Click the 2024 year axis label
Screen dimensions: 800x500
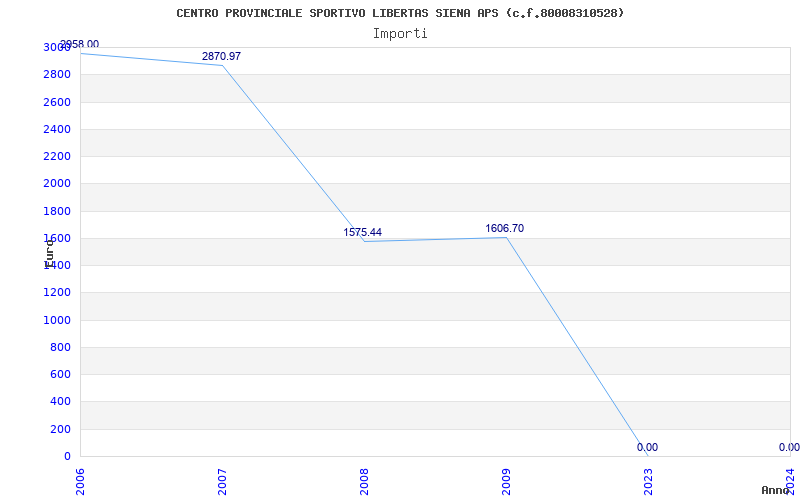(790, 482)
